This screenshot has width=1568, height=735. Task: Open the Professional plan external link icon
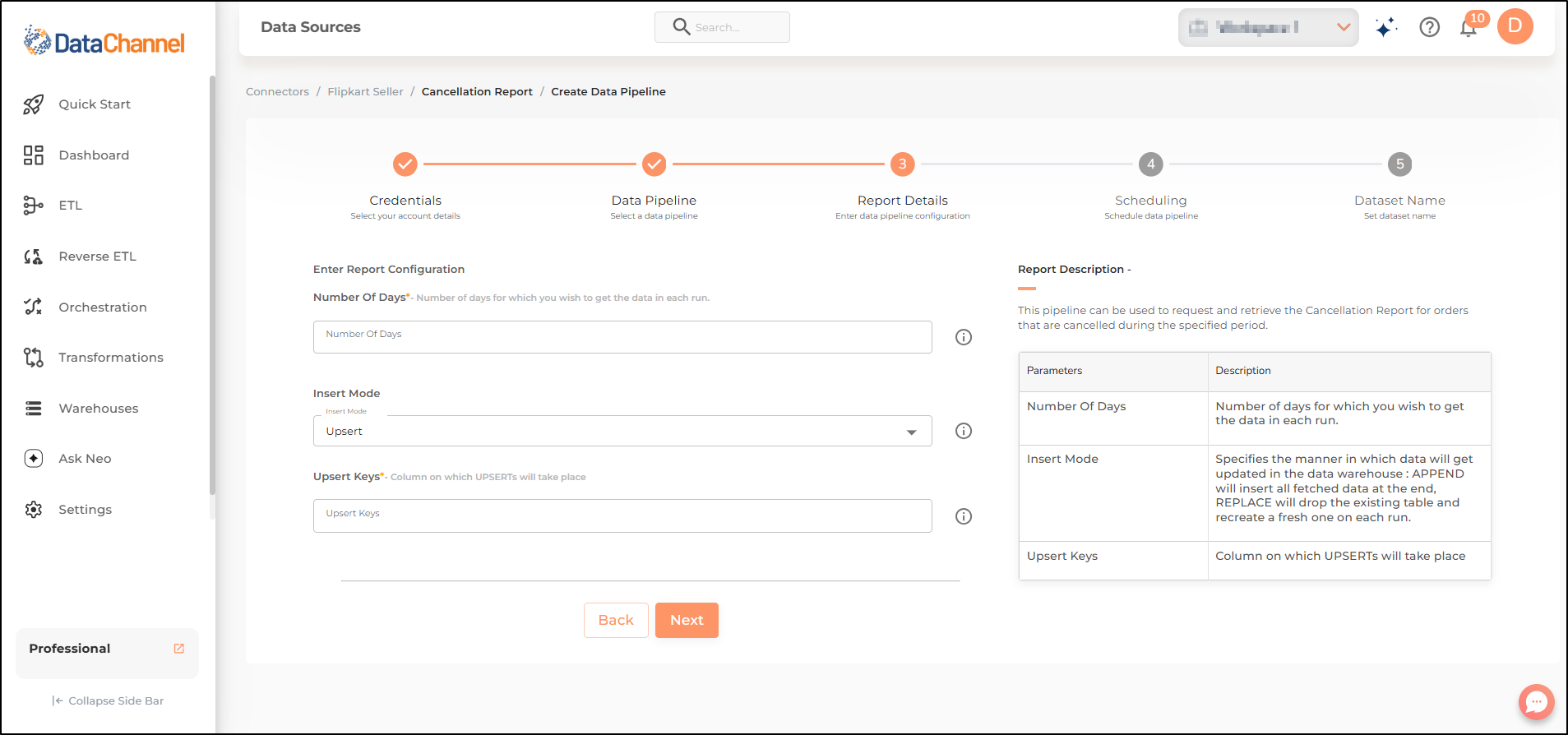tap(179, 649)
